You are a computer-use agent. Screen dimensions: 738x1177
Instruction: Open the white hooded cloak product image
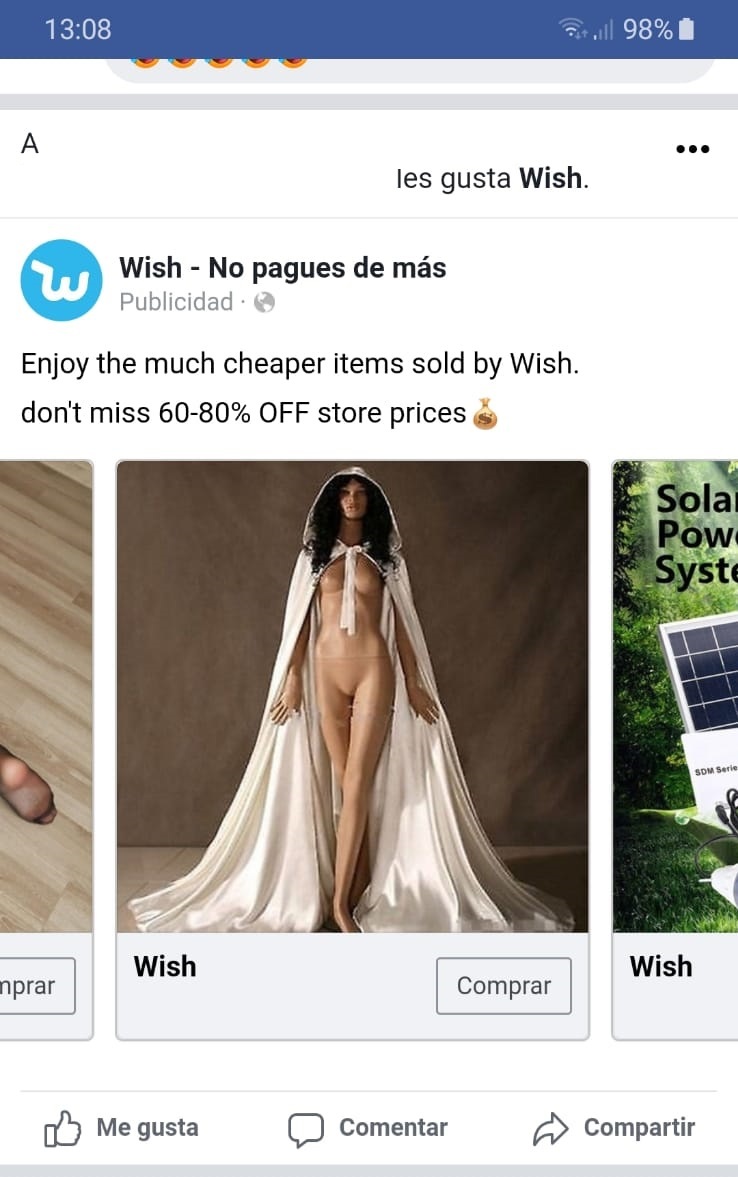[x=353, y=697]
